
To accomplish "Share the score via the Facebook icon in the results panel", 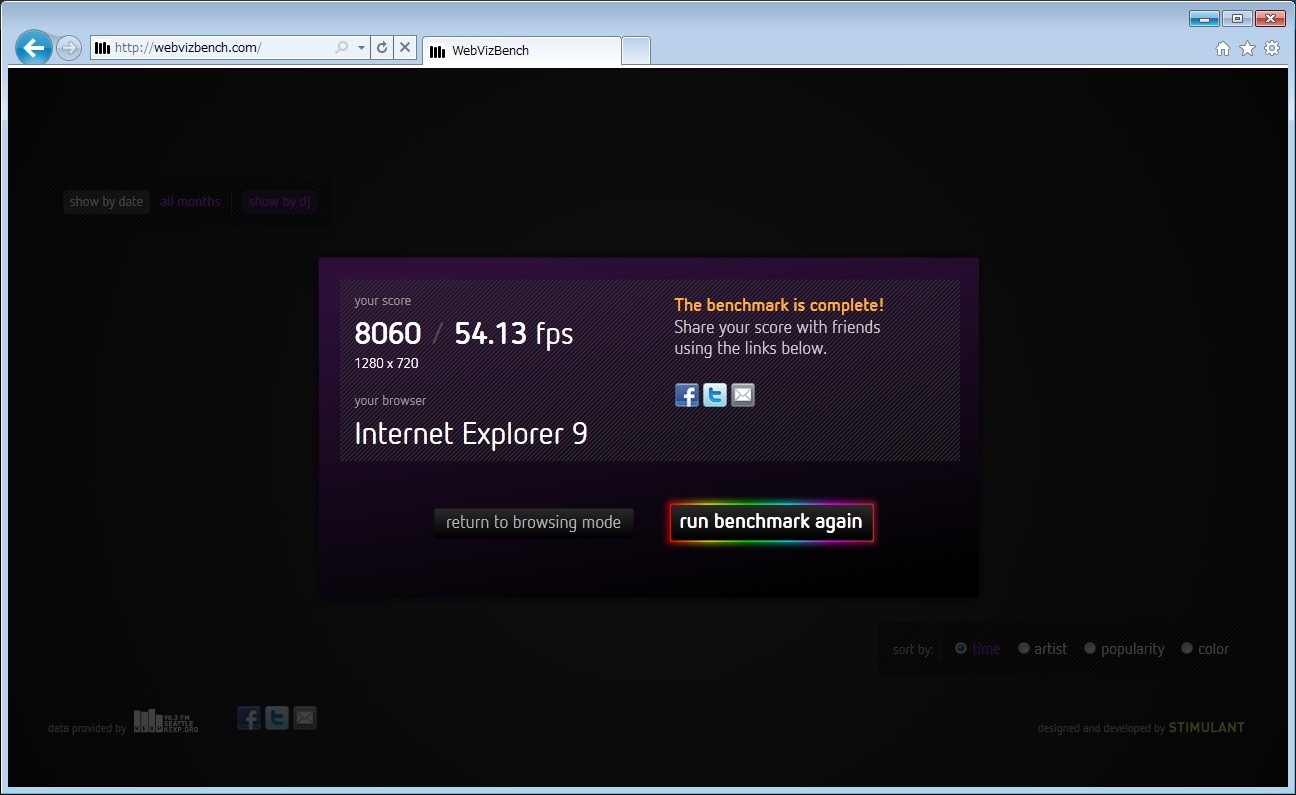I will point(687,395).
